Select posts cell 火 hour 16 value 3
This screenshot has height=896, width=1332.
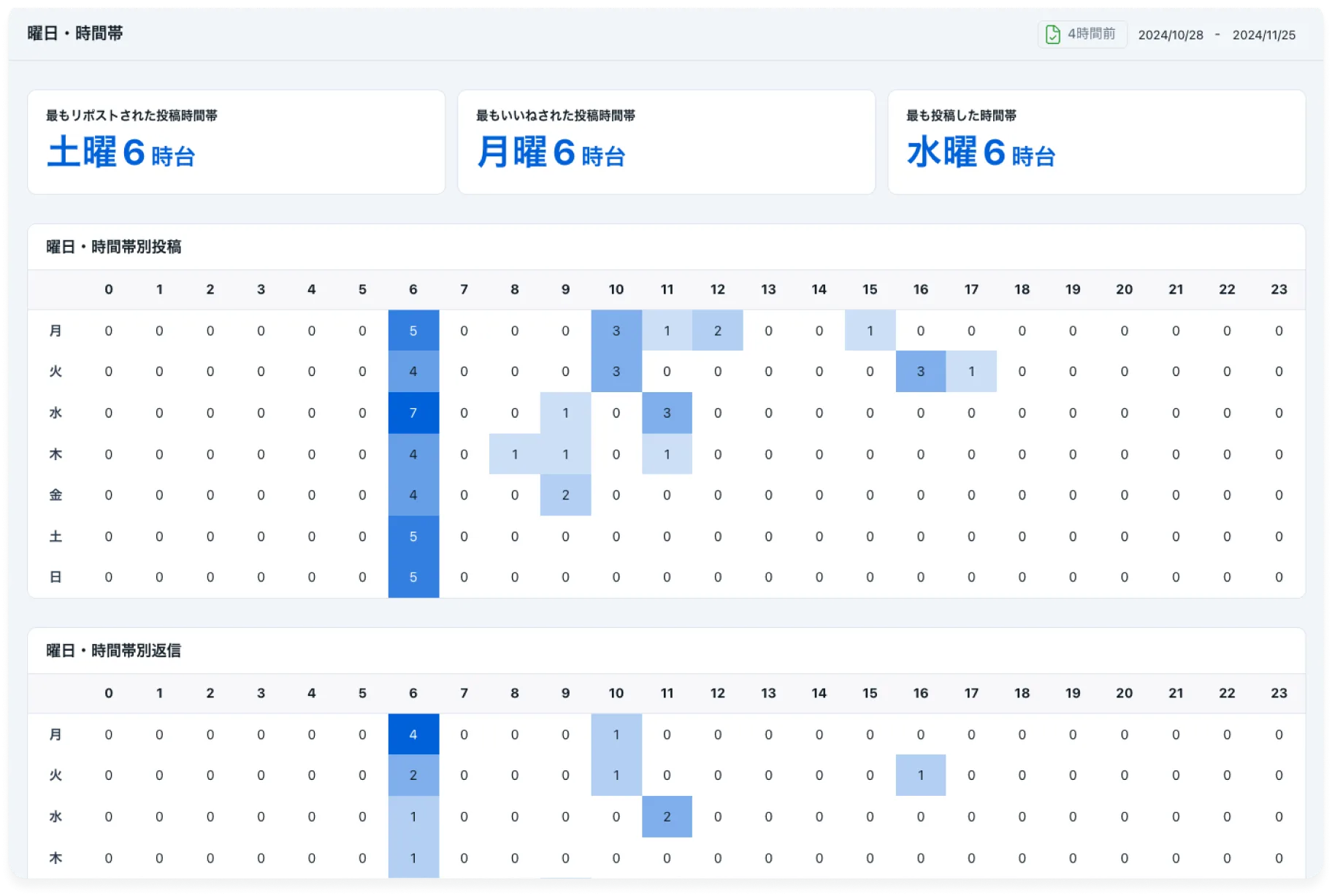[x=921, y=372]
